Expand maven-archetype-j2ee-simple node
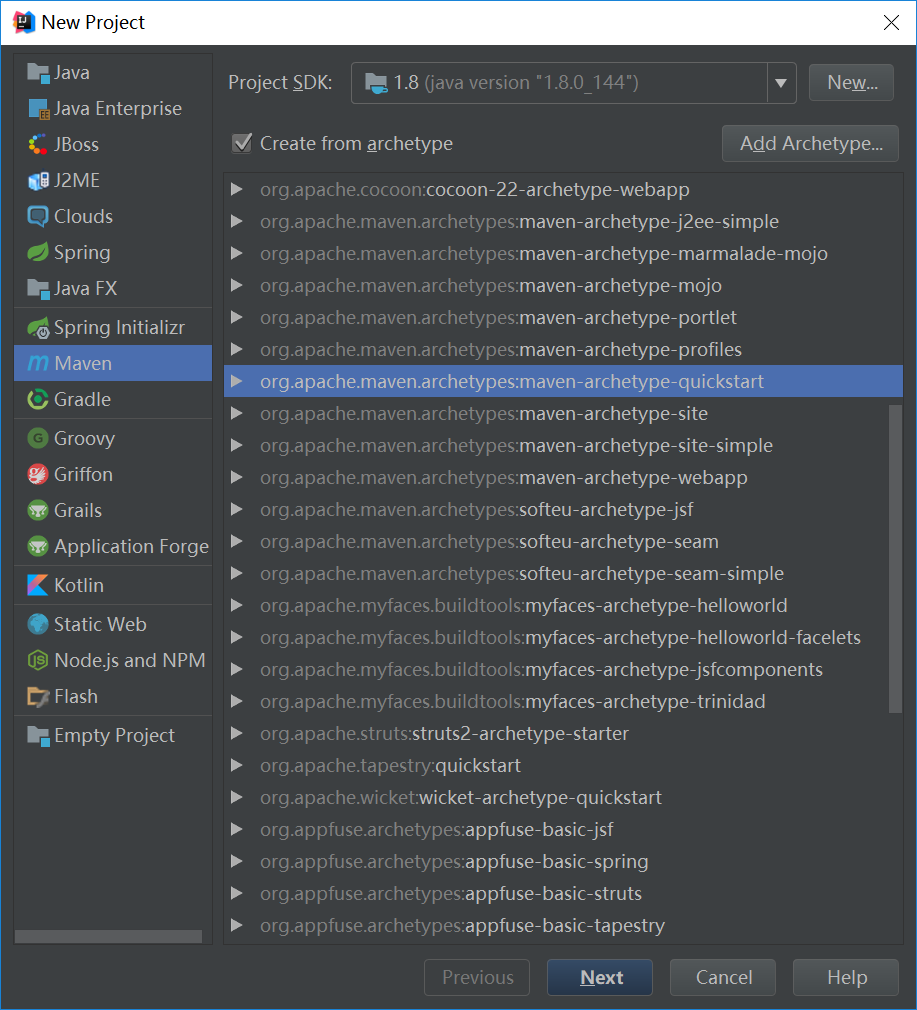This screenshot has width=917, height=1010. tap(237, 222)
